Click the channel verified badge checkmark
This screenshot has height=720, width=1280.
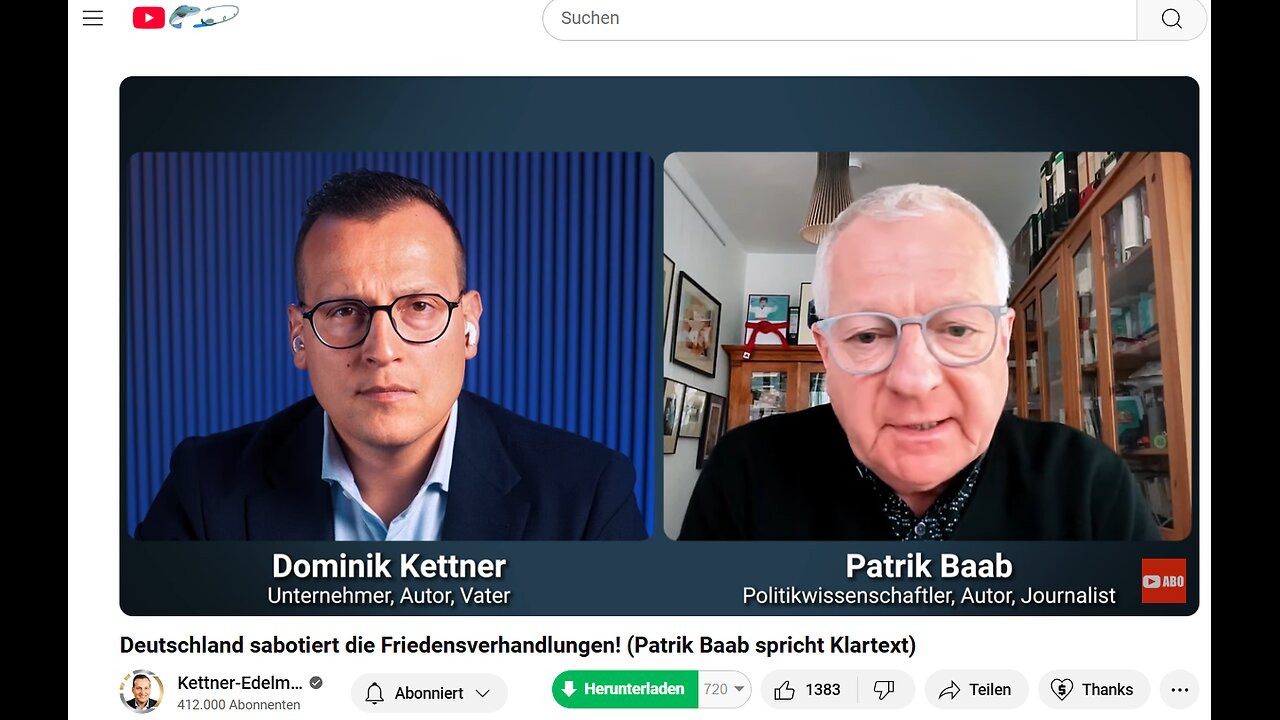click(316, 683)
